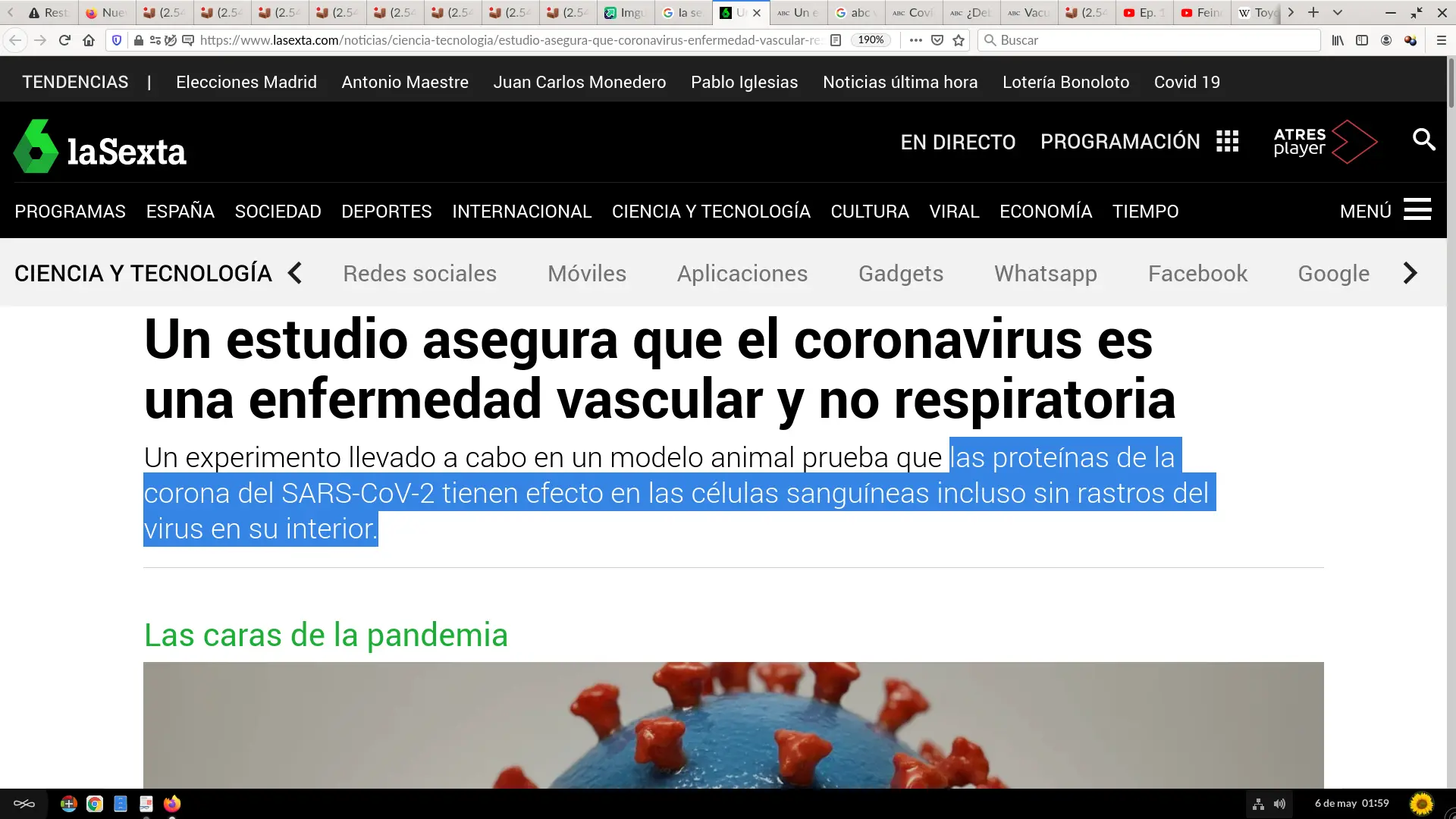Screen dimensions: 1456x819
Task: Select Whatsapp subcategory
Action: click(x=1046, y=273)
